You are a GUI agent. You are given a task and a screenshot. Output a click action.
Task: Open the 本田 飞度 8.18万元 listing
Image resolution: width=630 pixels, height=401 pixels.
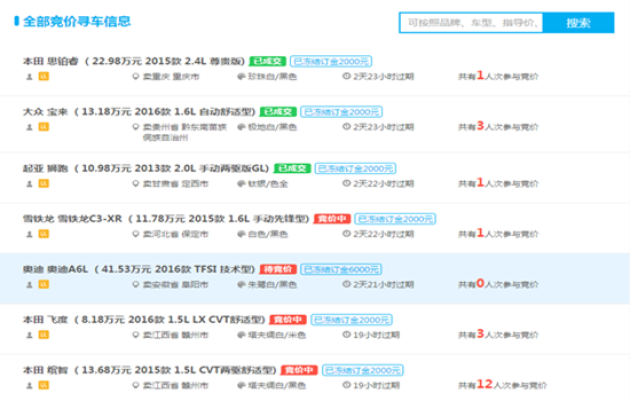[x=144, y=319]
